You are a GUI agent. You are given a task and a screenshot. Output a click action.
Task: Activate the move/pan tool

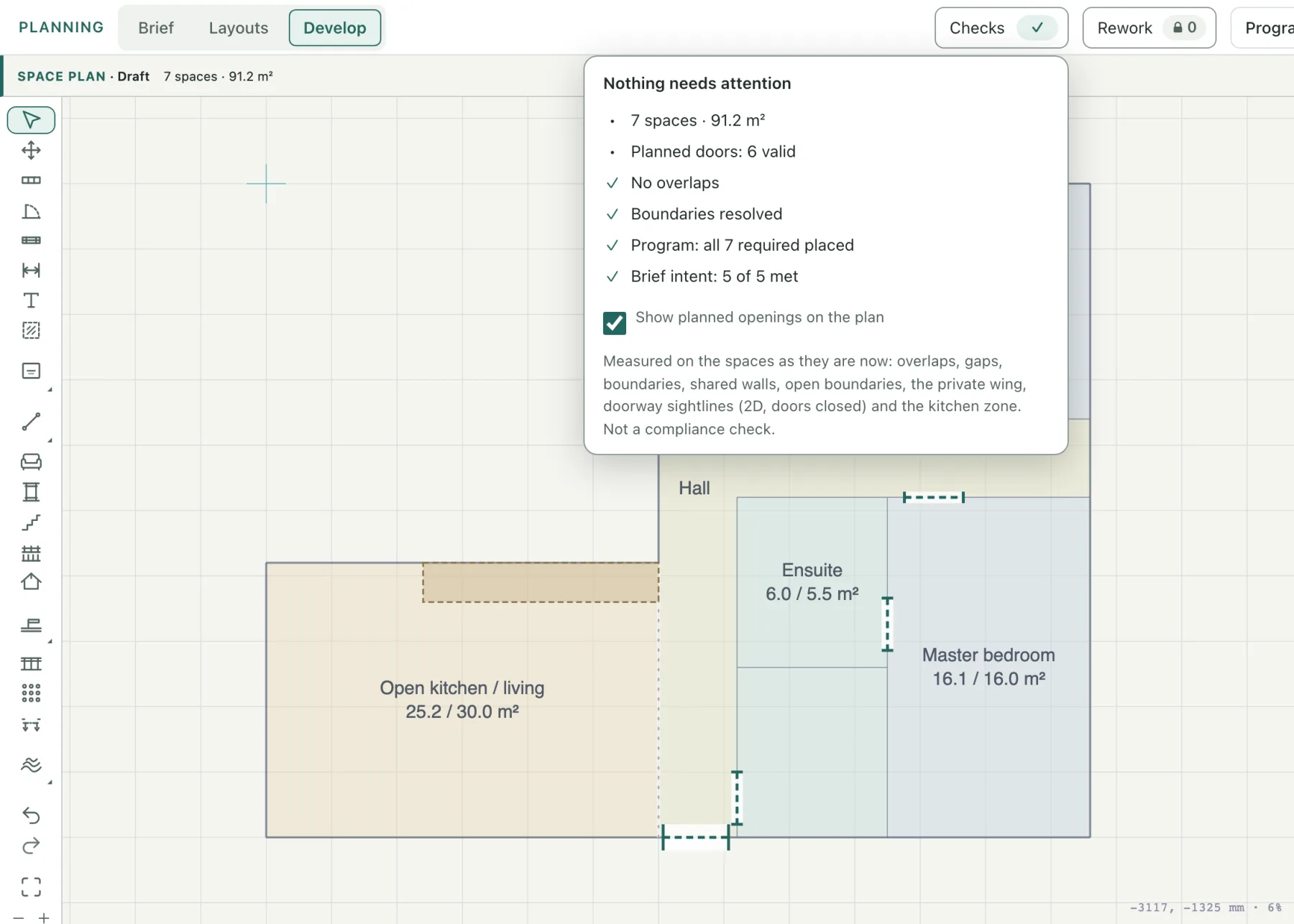point(31,150)
